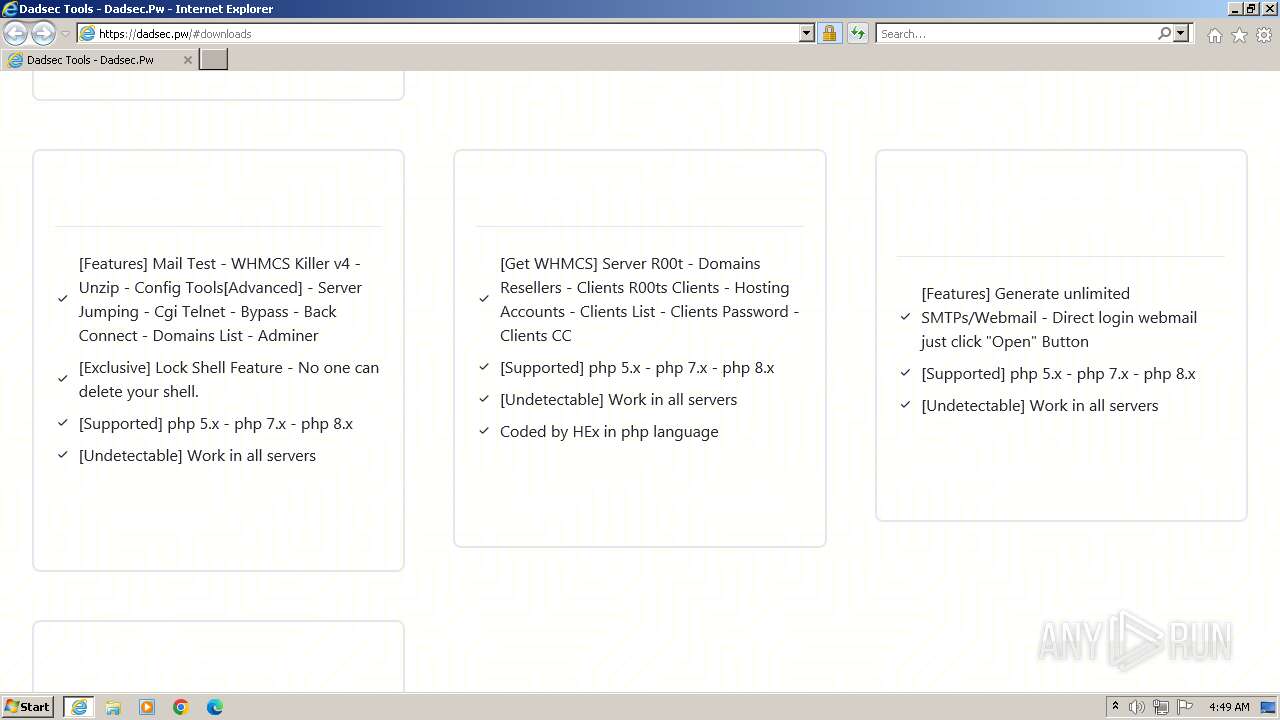Open Action Center flag icon
1280x720 pixels.
(x=1185, y=707)
